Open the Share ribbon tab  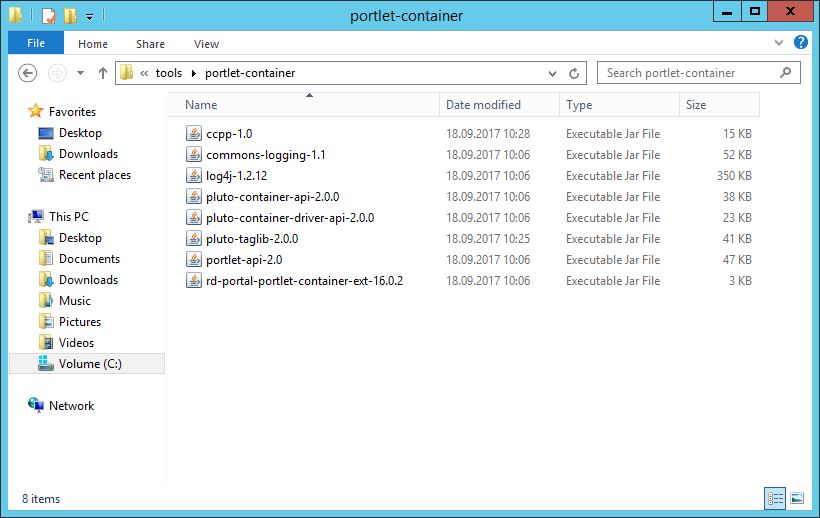click(x=150, y=44)
